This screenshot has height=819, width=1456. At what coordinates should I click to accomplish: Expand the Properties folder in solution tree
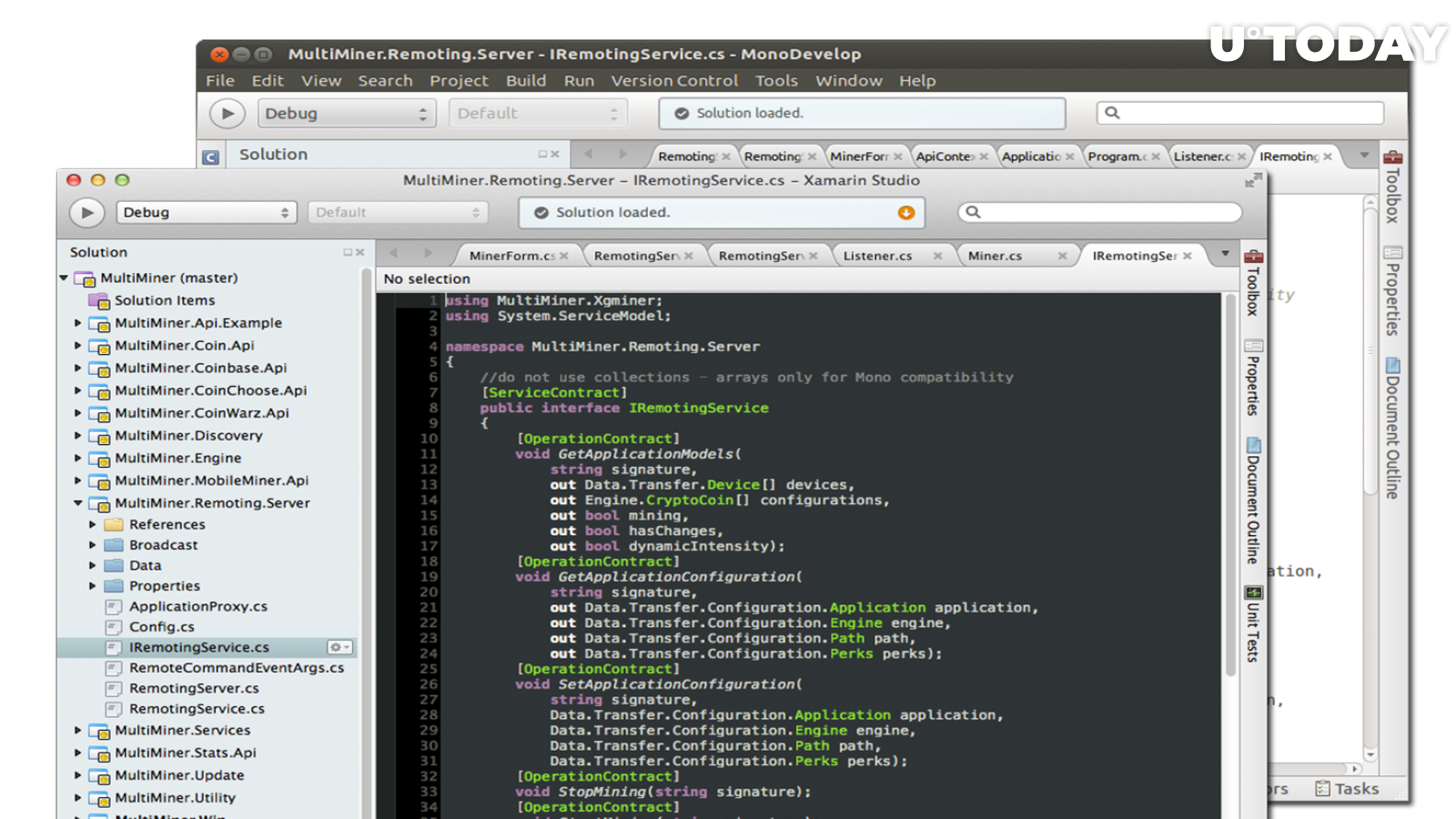coord(92,586)
